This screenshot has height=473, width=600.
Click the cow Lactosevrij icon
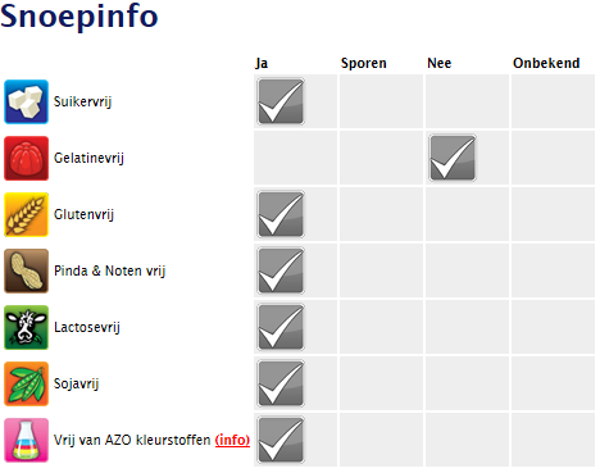(26, 327)
